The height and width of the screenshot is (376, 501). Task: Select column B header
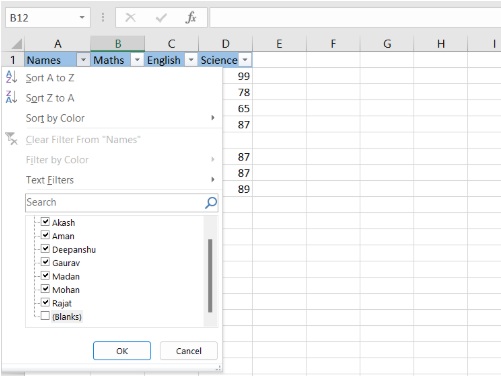[x=118, y=44]
